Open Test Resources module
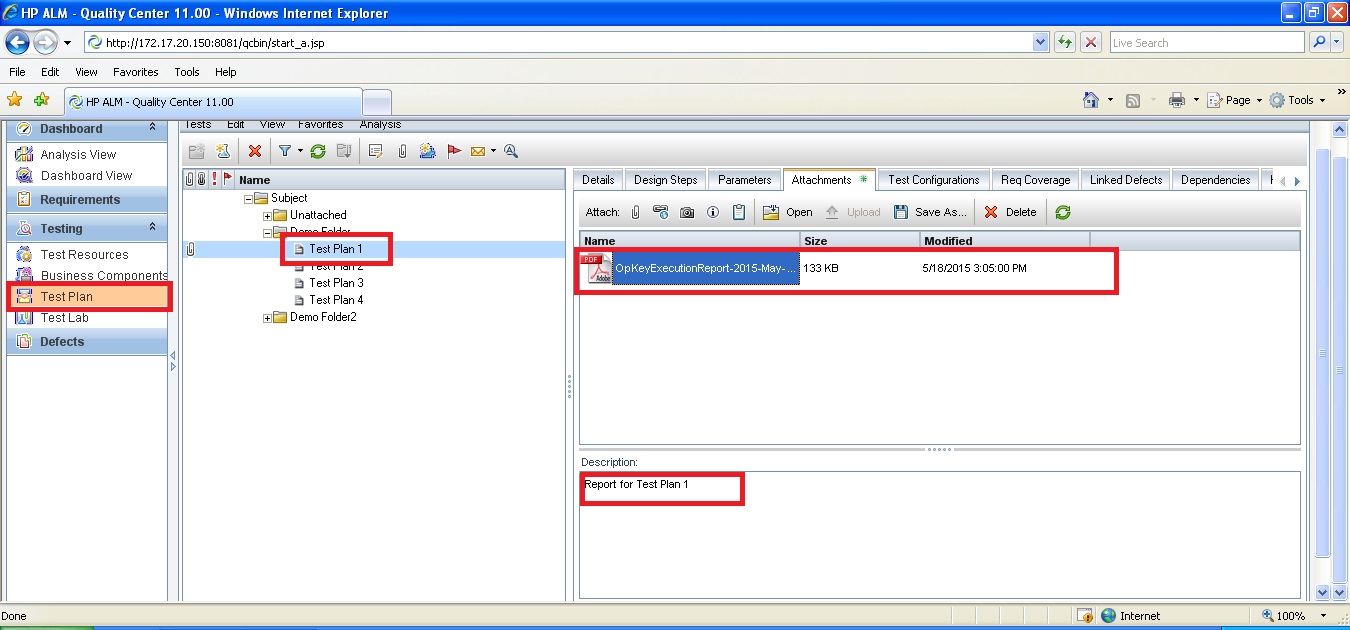1350x630 pixels. tap(84, 255)
